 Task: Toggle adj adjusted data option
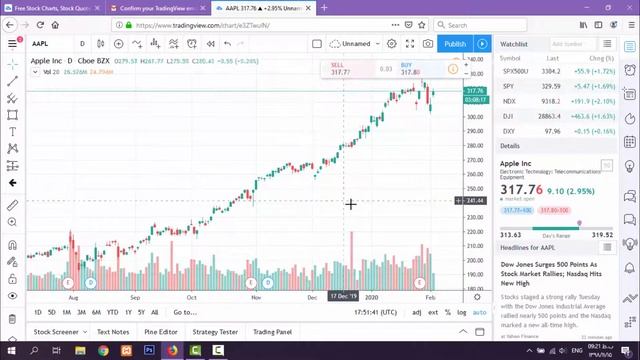click(416, 312)
